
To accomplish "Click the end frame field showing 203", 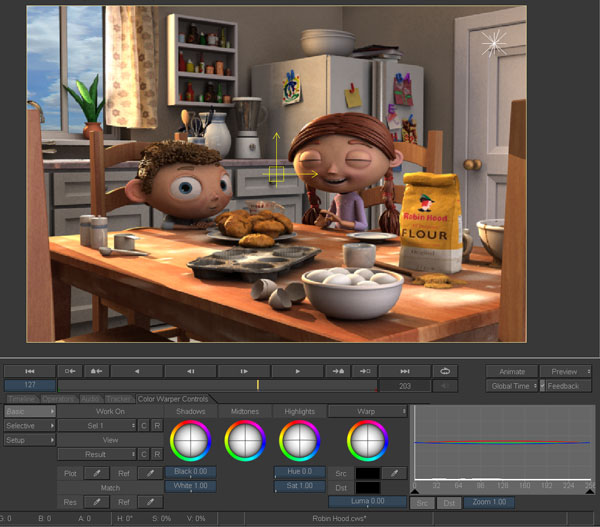I will pyautogui.click(x=404, y=386).
